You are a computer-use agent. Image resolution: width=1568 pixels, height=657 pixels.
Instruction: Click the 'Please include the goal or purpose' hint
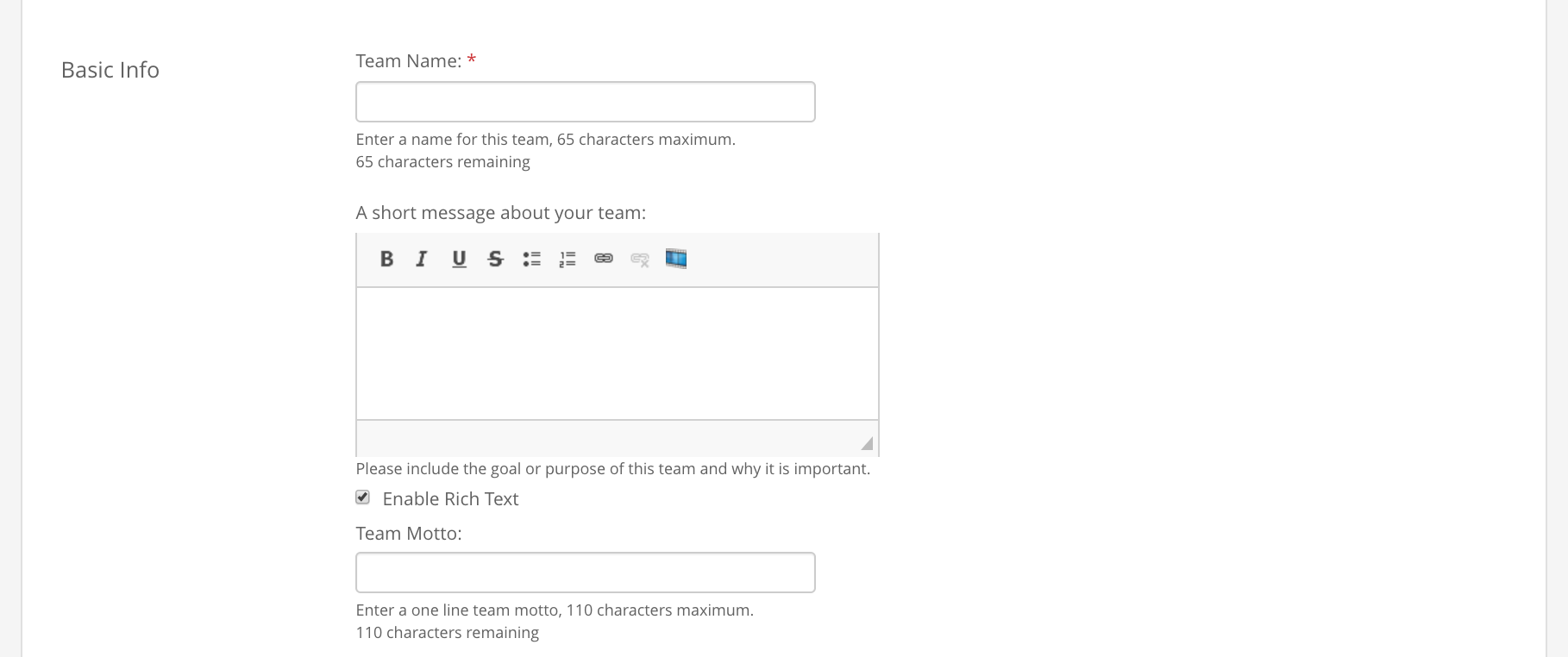613,469
